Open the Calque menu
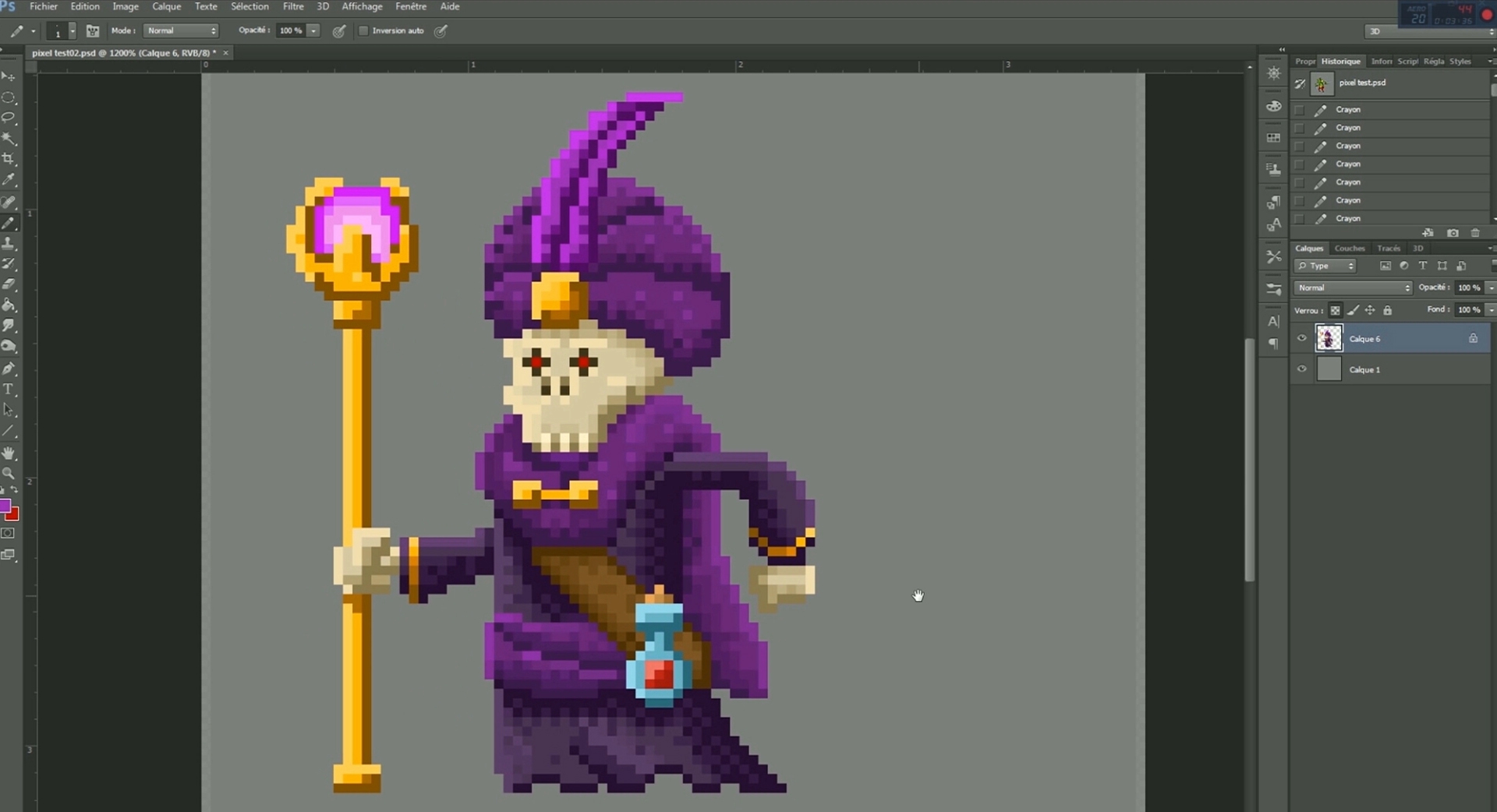The height and width of the screenshot is (812, 1497). pos(166,6)
